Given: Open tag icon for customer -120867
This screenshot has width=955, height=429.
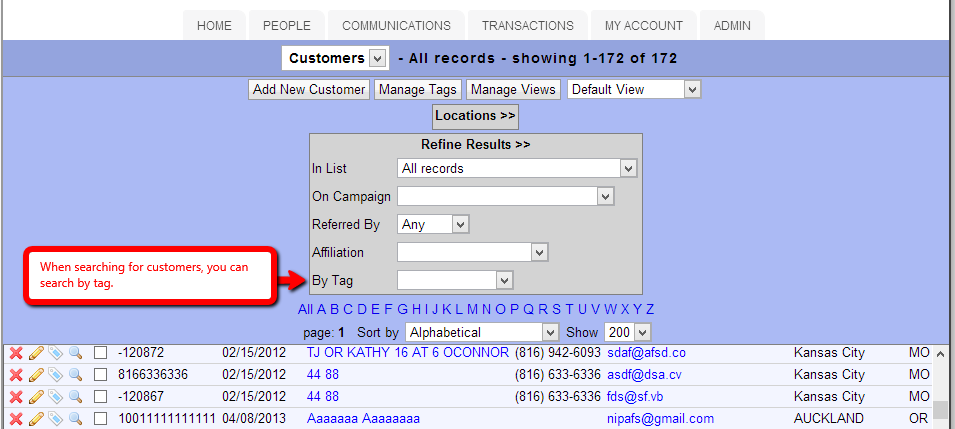Looking at the screenshot, I should coord(55,397).
